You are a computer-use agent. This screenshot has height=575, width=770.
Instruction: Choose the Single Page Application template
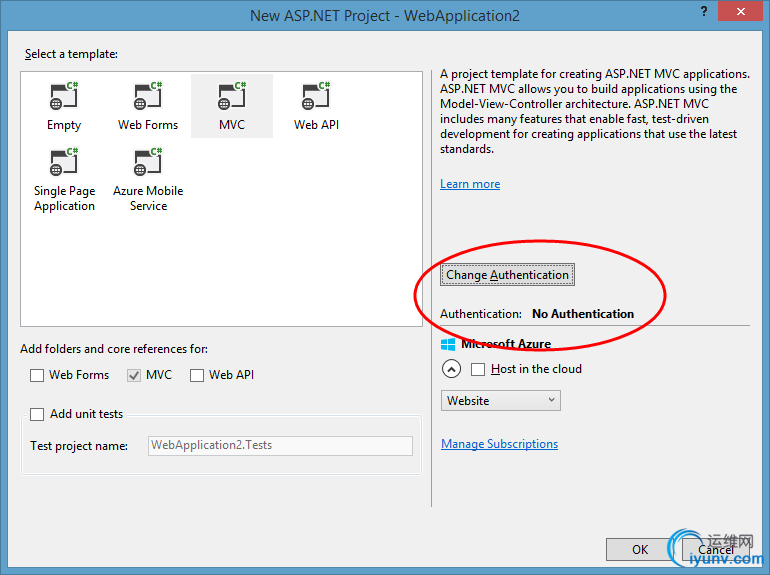tap(64, 181)
